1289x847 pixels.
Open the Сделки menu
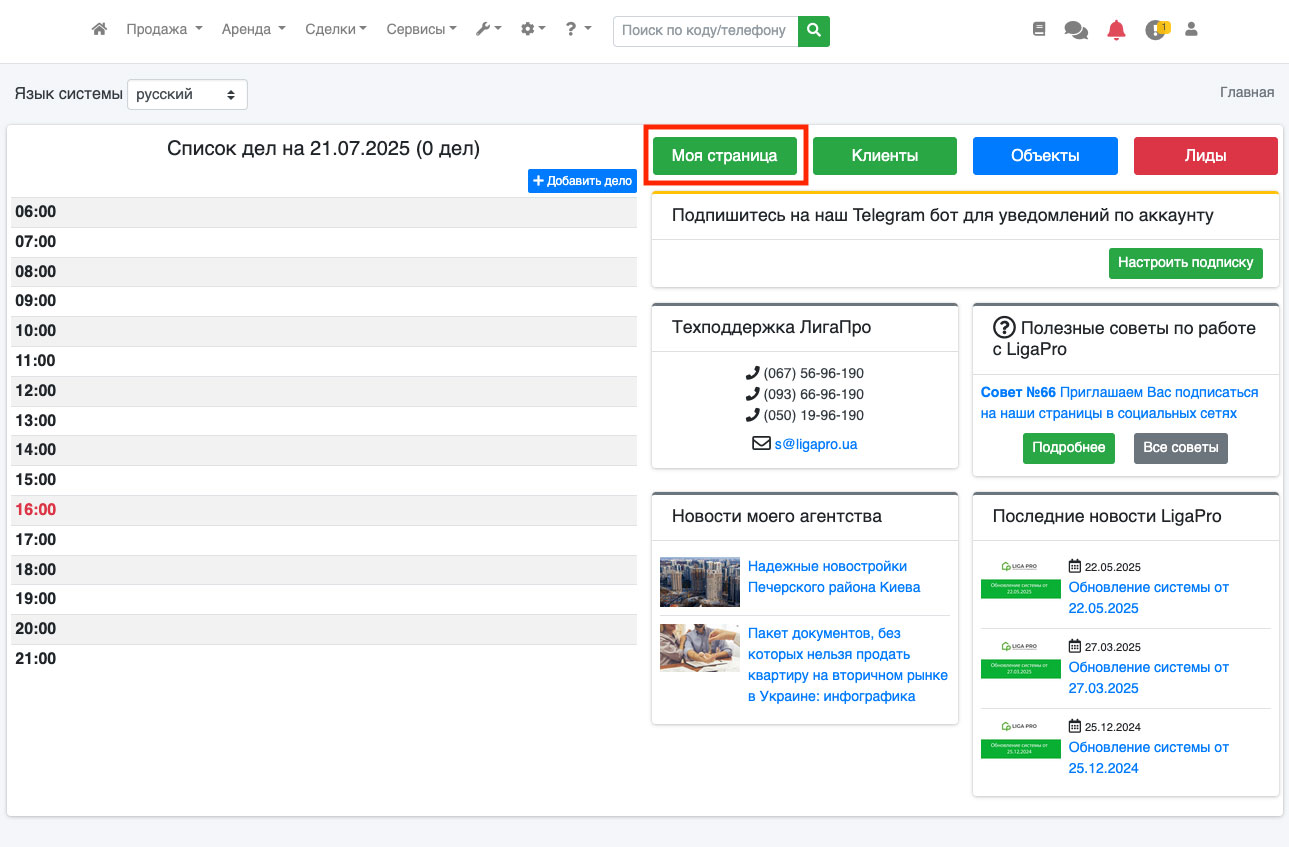[335, 30]
